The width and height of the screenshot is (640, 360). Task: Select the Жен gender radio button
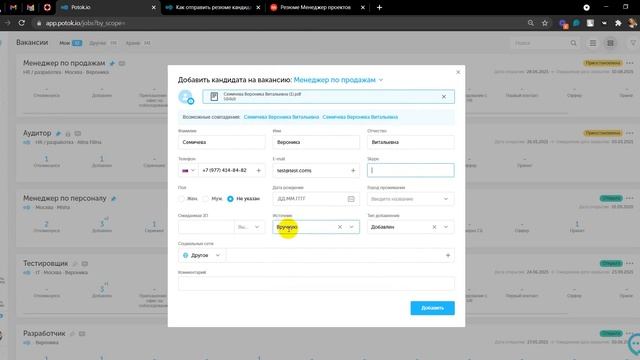[x=182, y=199]
